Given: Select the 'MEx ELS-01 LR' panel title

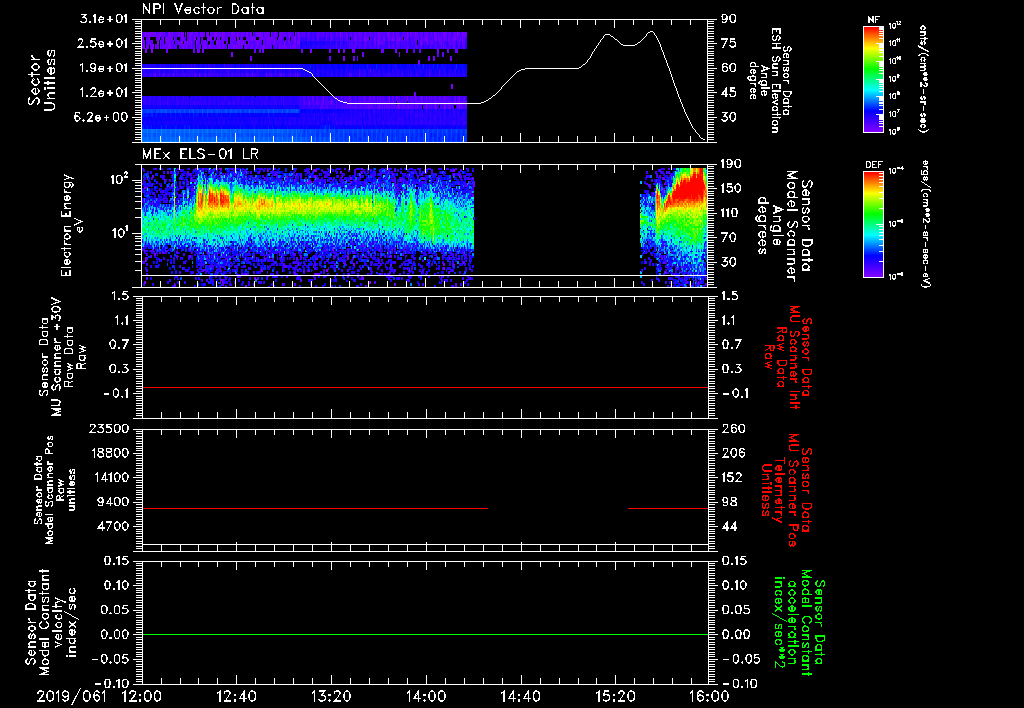Looking at the screenshot, I should click(200, 154).
